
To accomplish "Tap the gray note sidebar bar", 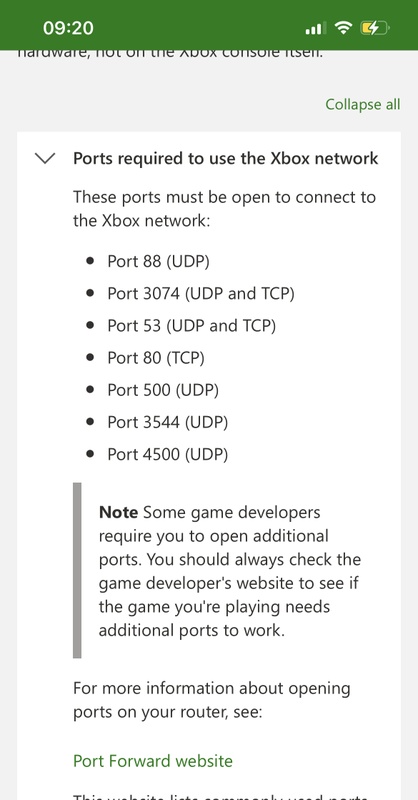I will pos(77,570).
